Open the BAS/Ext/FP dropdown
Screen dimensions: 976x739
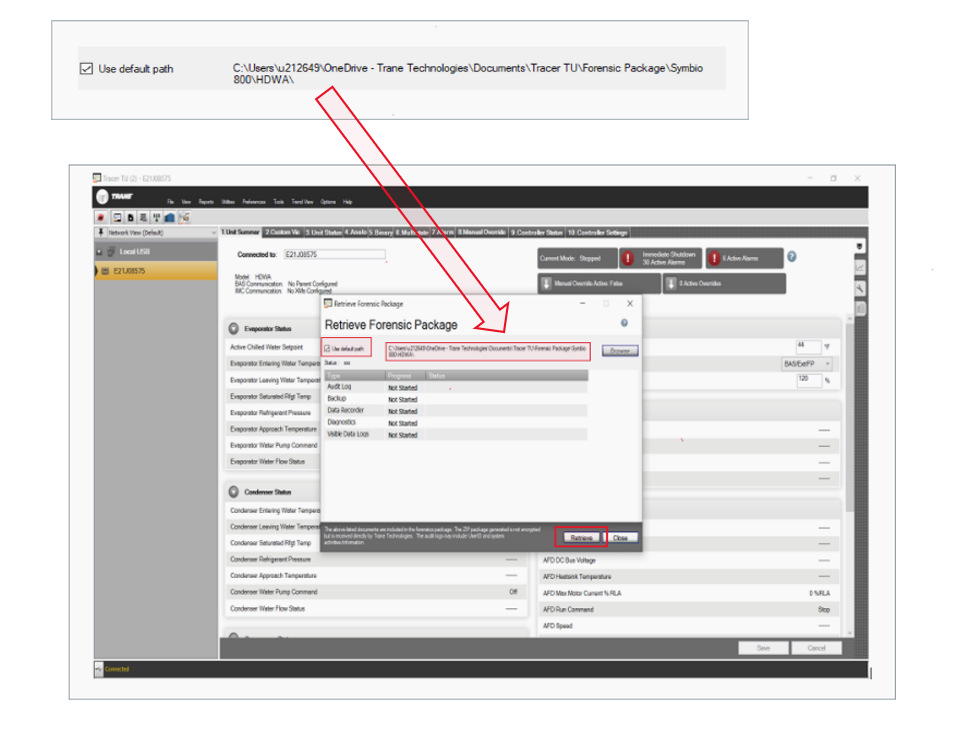[x=807, y=364]
